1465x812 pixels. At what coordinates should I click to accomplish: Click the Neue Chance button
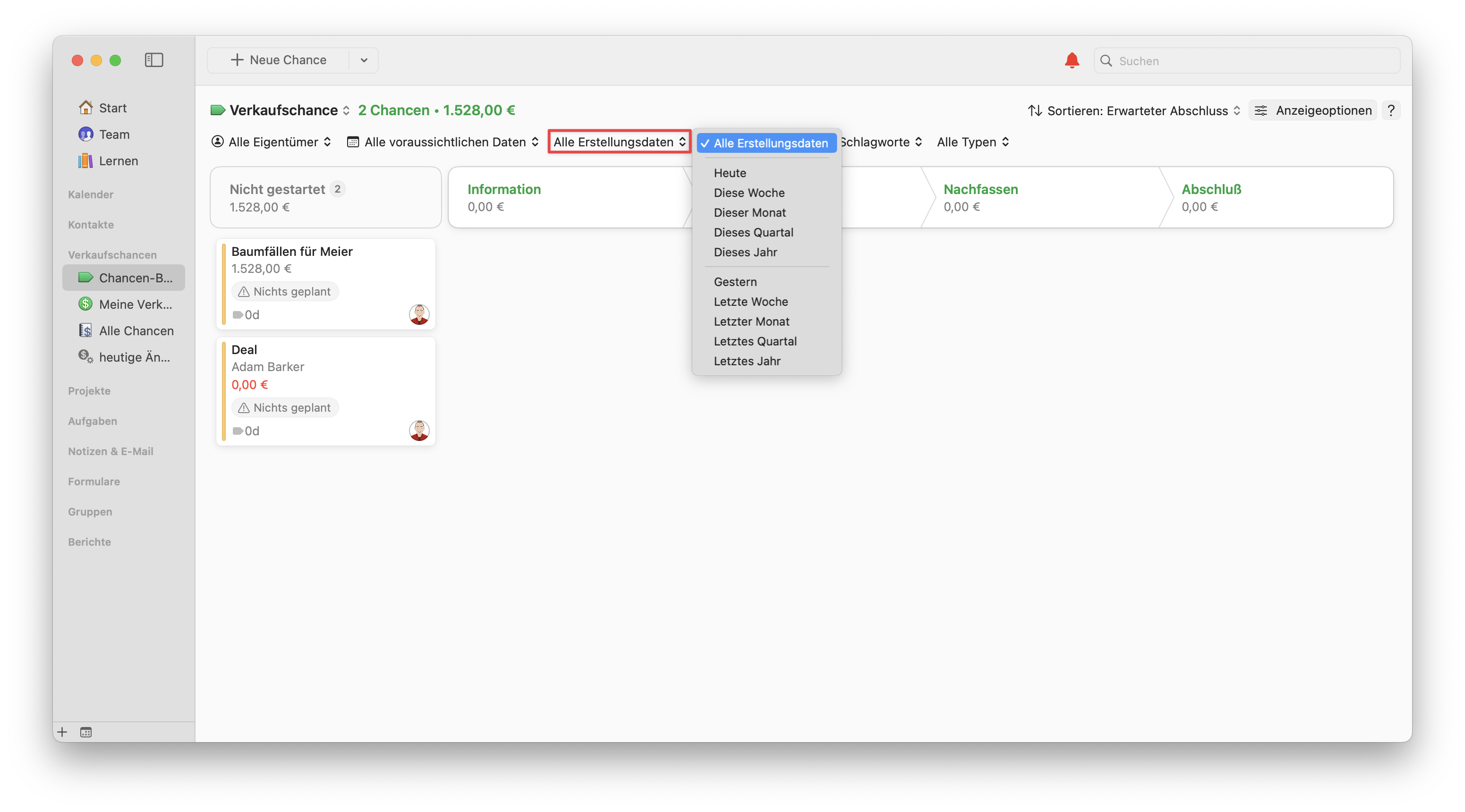pos(279,59)
